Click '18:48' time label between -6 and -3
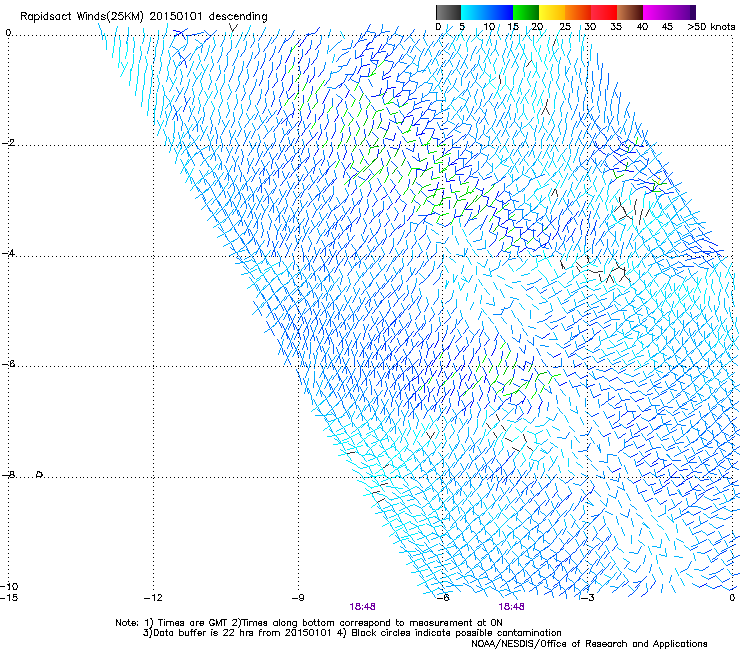 click(x=512, y=607)
